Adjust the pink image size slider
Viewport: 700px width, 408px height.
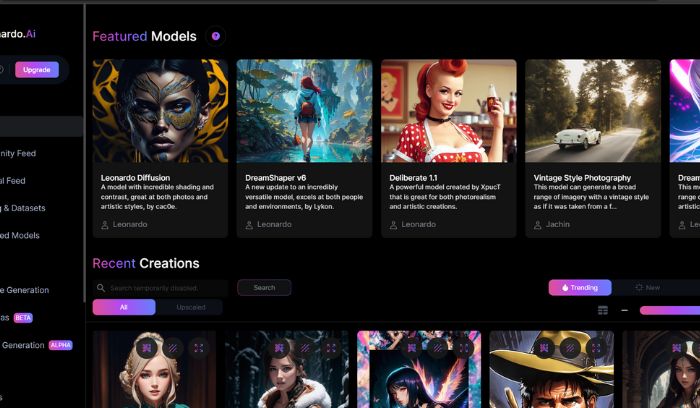pos(670,310)
